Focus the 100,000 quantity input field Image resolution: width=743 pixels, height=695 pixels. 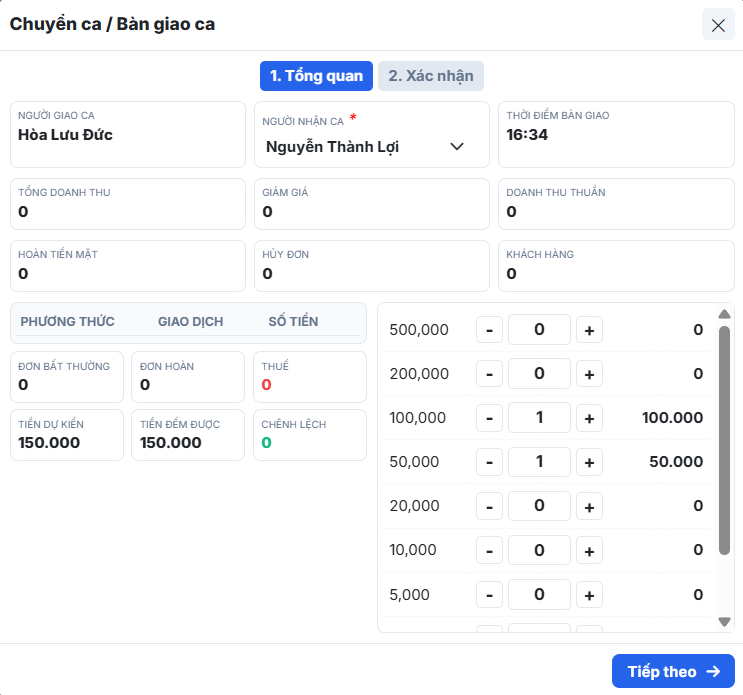pyautogui.click(x=539, y=417)
